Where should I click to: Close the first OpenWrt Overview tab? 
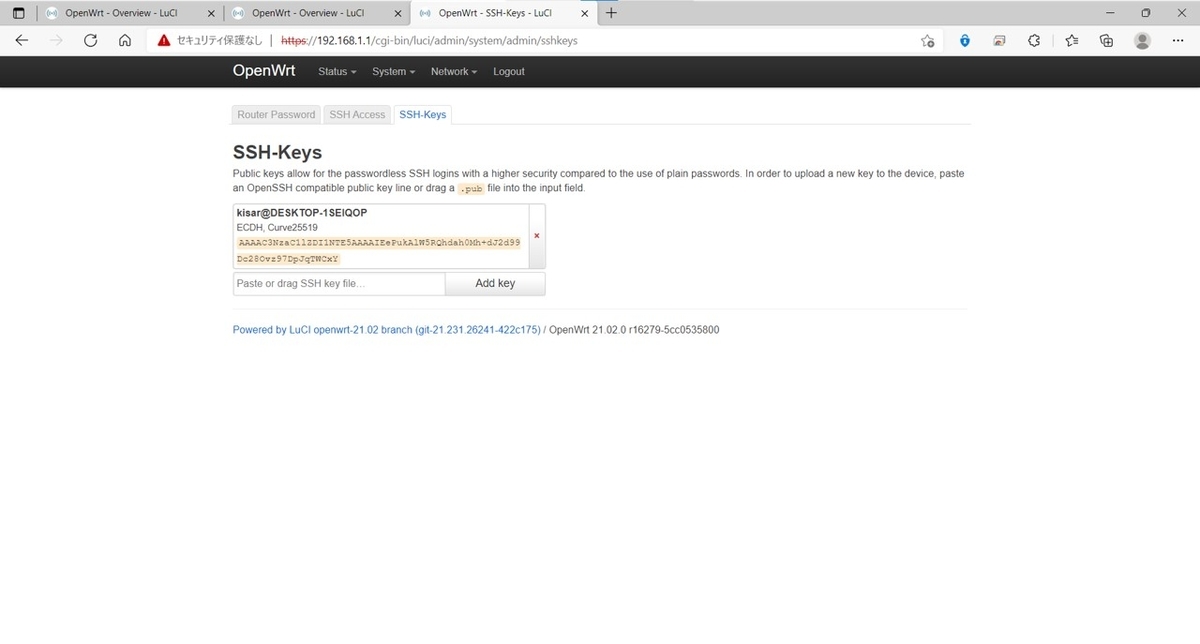click(210, 13)
